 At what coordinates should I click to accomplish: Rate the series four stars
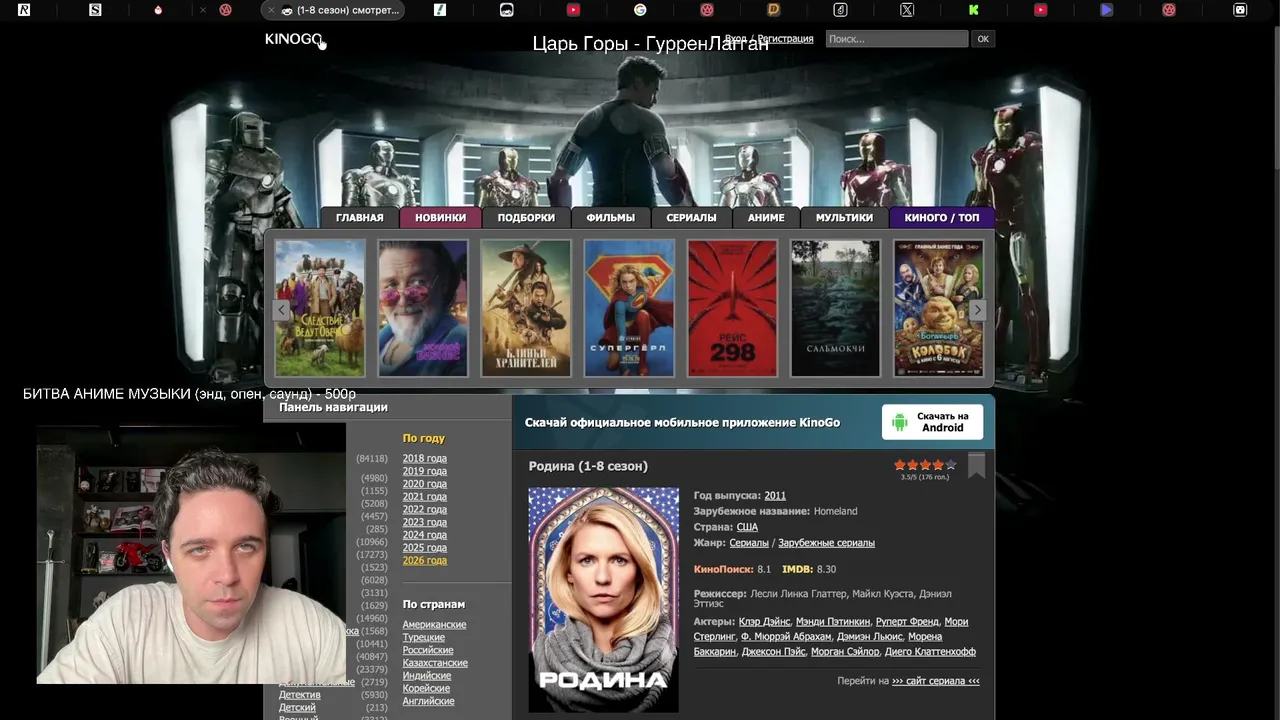[938, 465]
